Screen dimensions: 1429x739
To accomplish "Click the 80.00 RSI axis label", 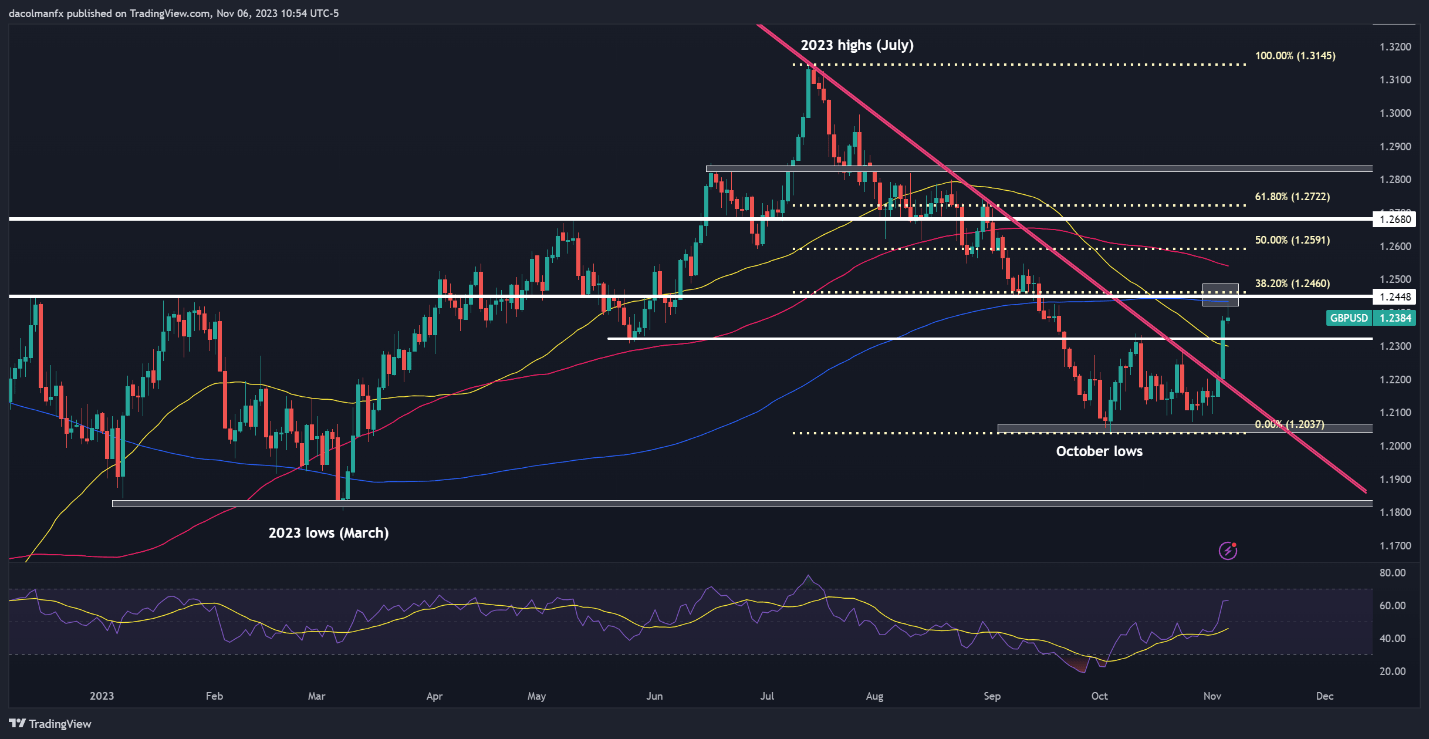I will coord(1393,573).
